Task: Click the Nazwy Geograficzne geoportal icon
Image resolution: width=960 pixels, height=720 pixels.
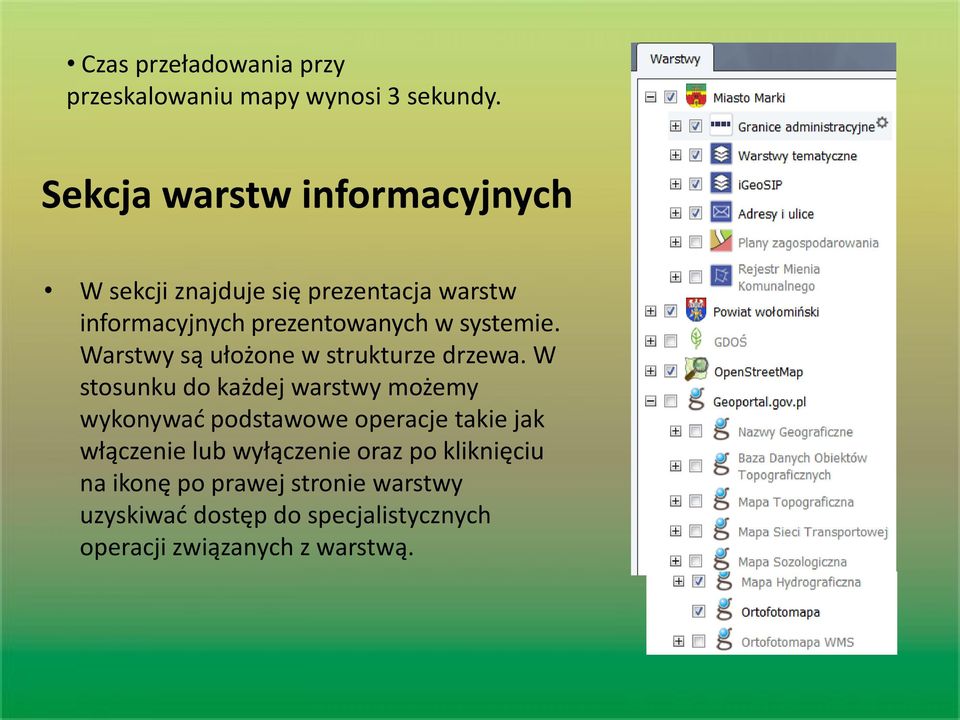Action: point(722,430)
